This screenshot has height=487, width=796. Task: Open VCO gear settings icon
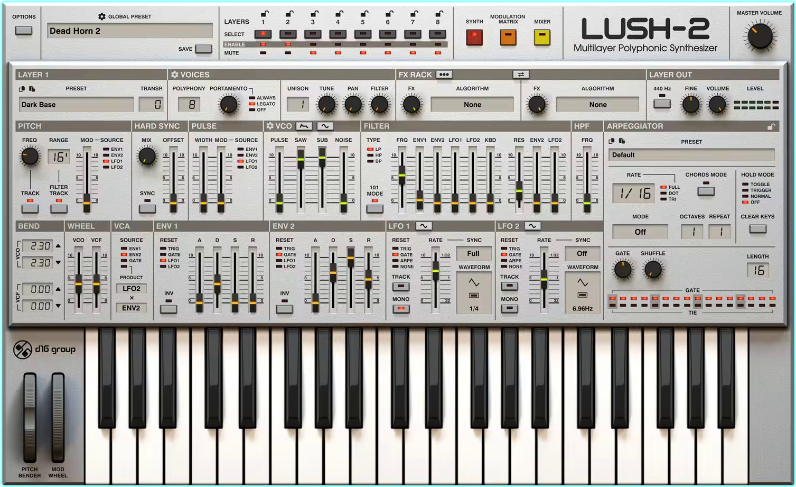[x=270, y=126]
